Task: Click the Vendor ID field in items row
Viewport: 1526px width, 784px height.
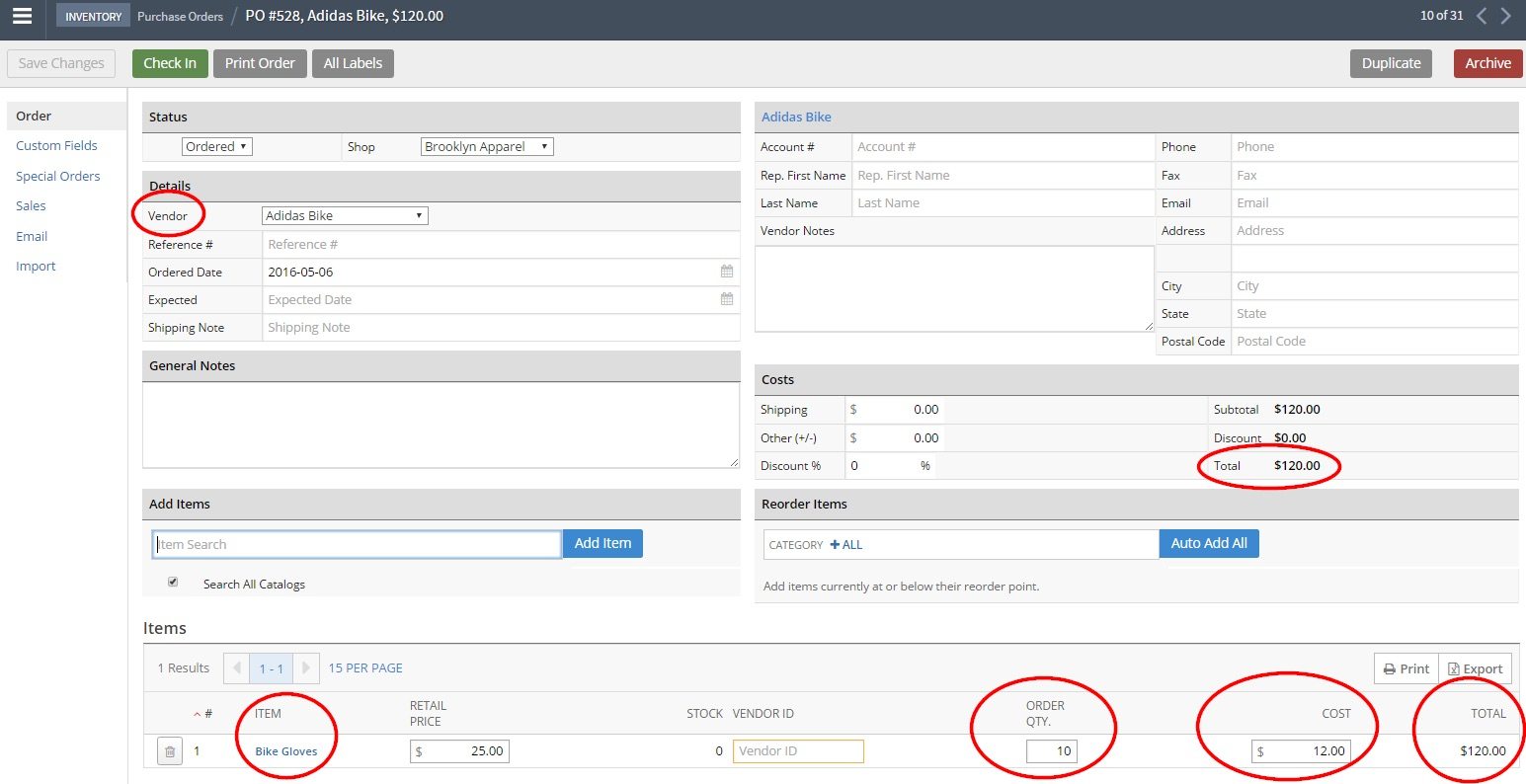Action: tap(798, 751)
